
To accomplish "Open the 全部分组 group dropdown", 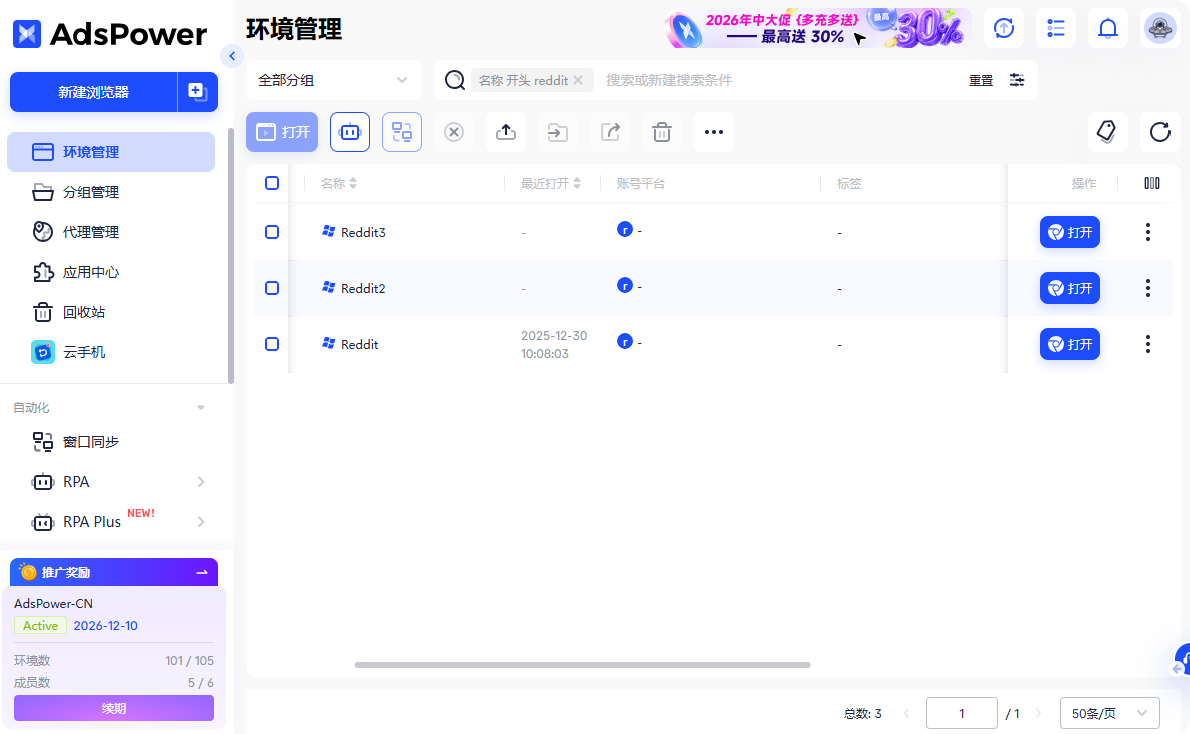I will (334, 80).
